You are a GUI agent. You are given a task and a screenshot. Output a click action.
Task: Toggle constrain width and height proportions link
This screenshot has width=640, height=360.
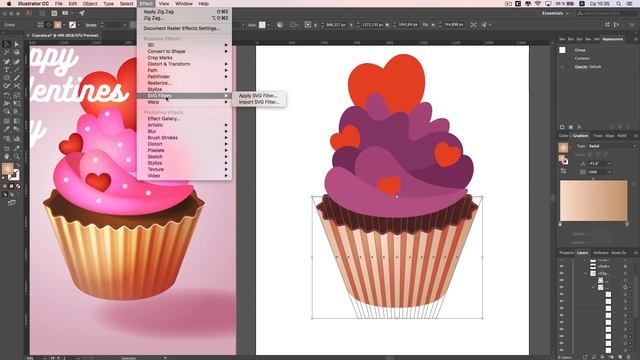point(425,24)
